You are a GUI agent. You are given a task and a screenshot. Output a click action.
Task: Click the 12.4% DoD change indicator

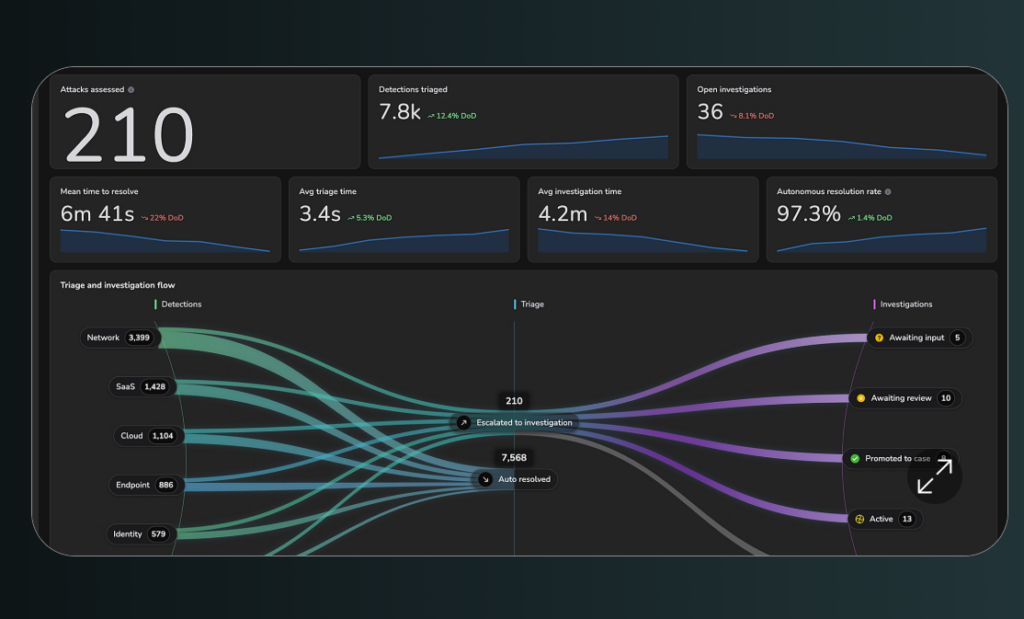pyautogui.click(x=452, y=116)
